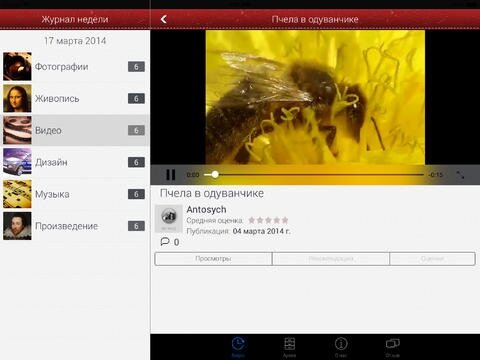This screenshot has width=480, height=360.
Task: Open the Фотографии category
Action: point(75,67)
